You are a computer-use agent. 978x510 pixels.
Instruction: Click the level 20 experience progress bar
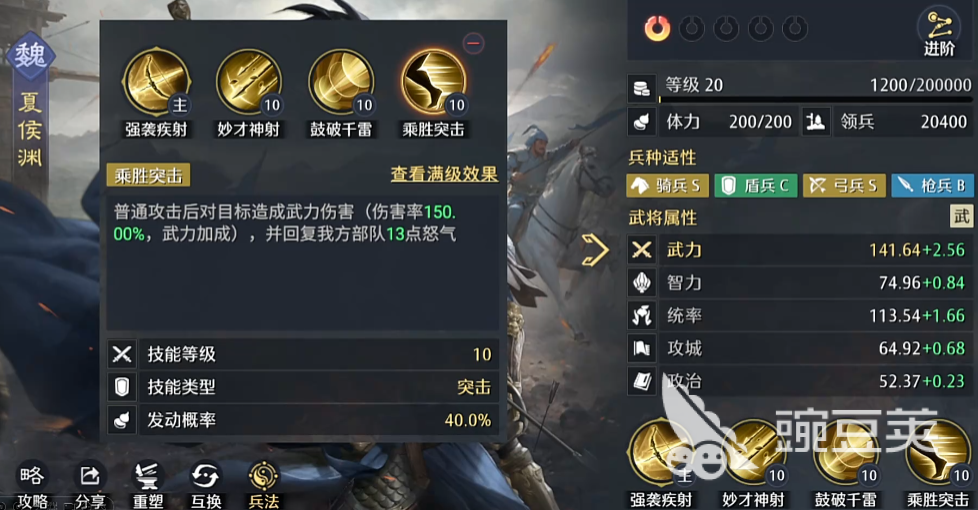(816, 100)
